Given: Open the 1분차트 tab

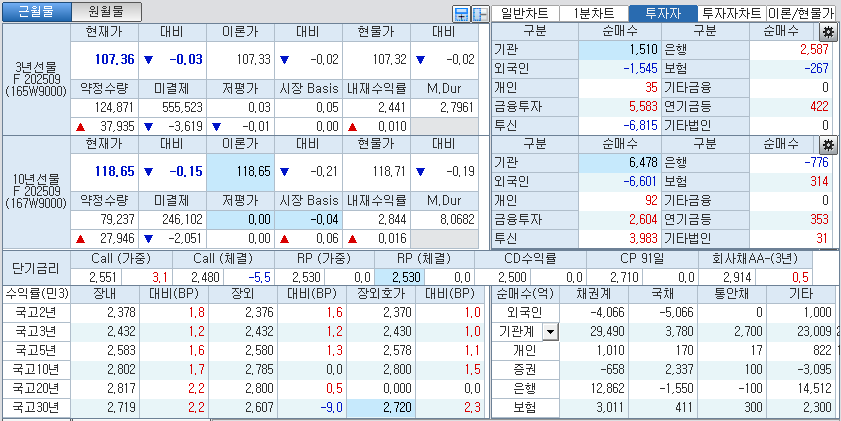Looking at the screenshot, I should [x=594, y=13].
